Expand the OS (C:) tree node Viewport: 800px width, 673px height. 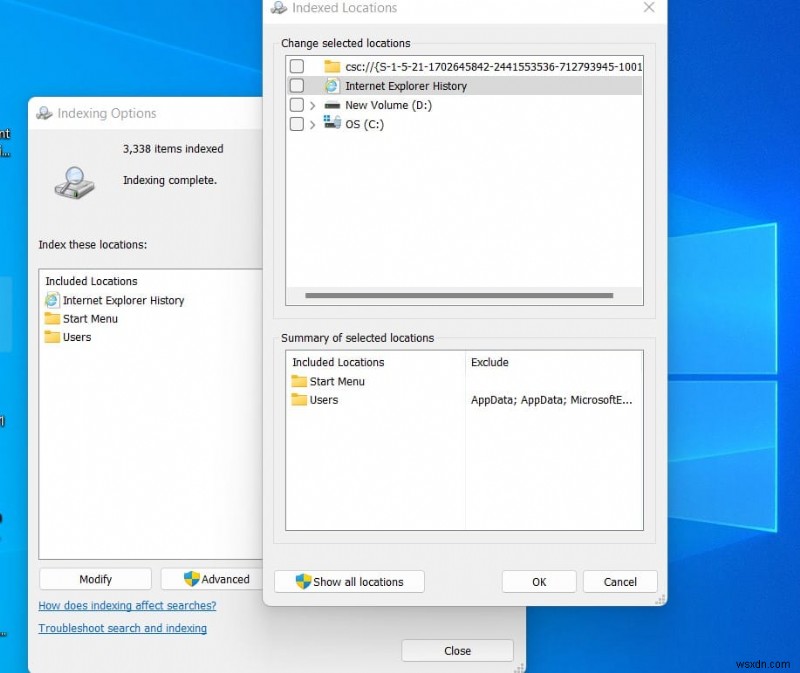(x=312, y=124)
